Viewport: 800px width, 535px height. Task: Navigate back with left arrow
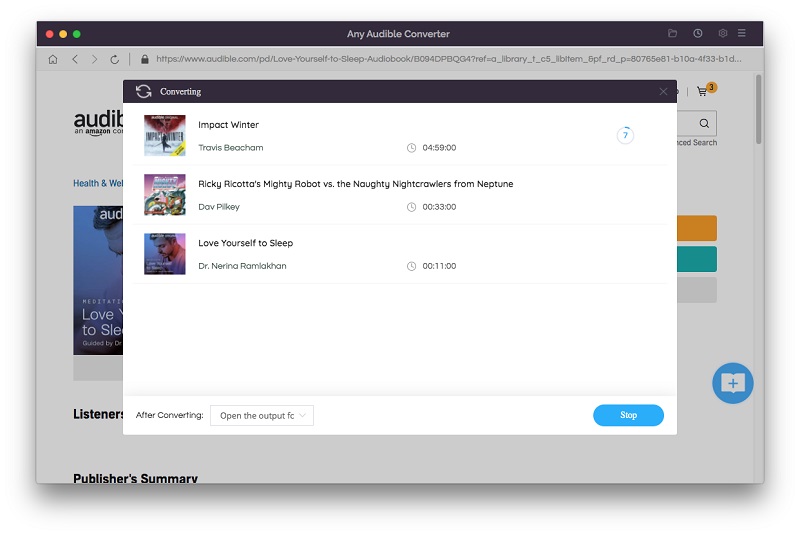click(x=75, y=59)
